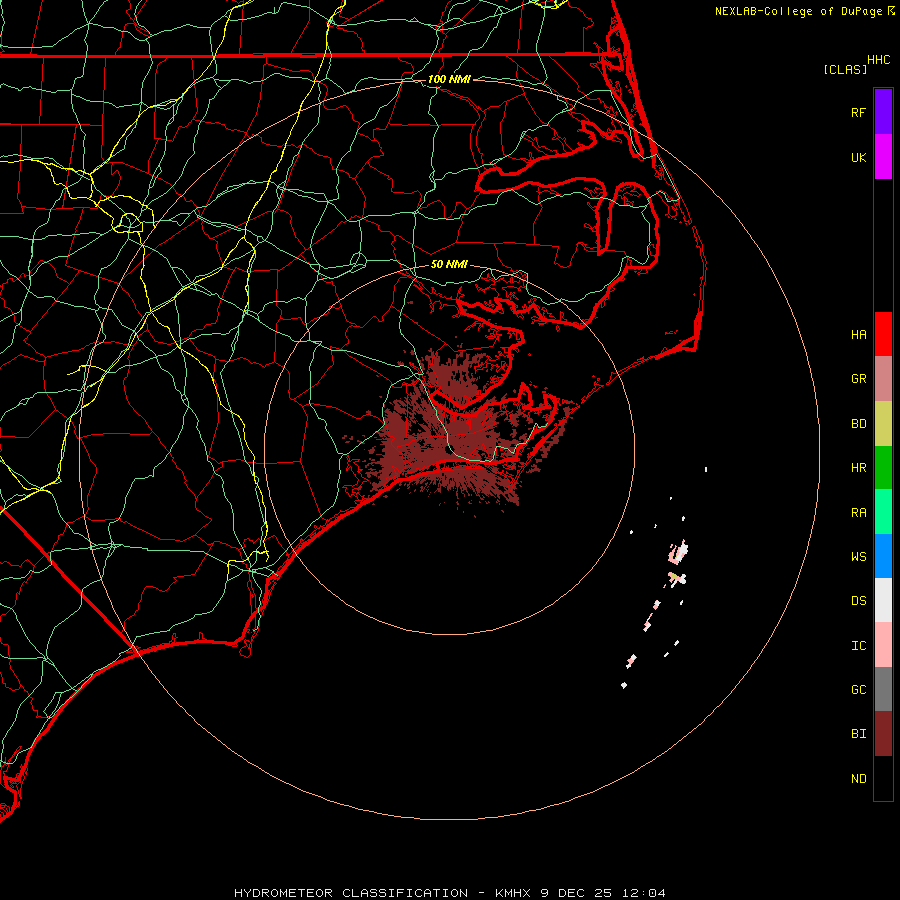Screen dimensions: 900x900
Task: Click the GC gray legend swatch
Action: (883, 689)
